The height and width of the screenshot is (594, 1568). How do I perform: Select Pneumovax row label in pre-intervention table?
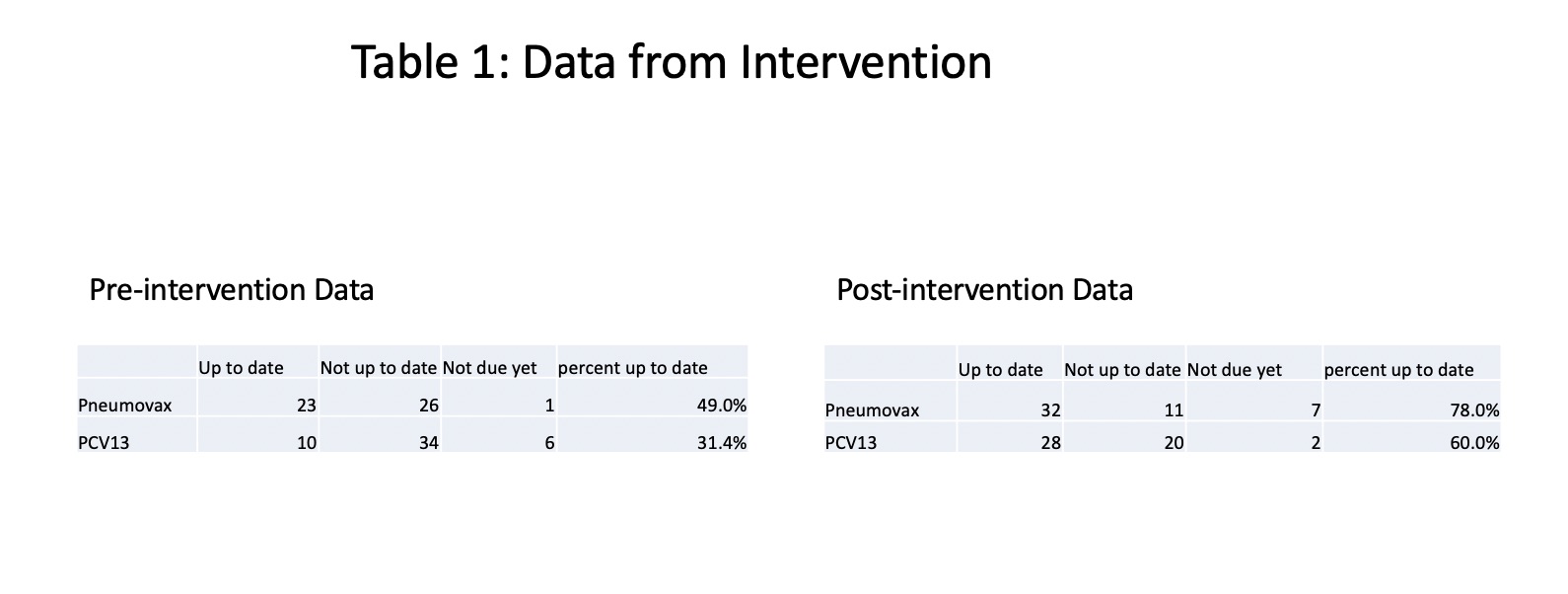pos(125,406)
